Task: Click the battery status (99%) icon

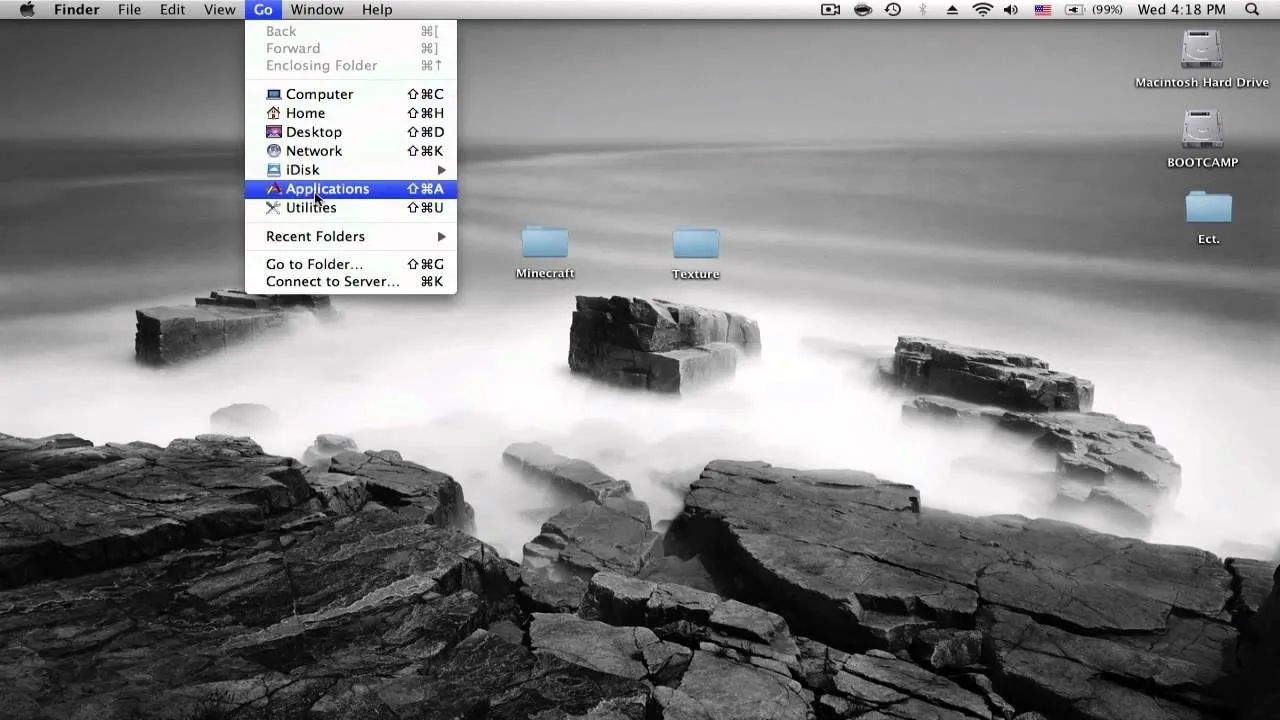Action: [1094, 9]
